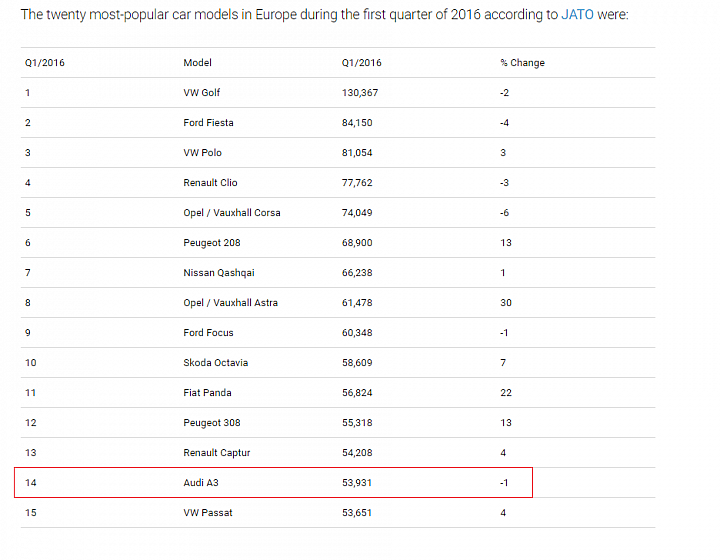The image size is (720, 560).
Task: Click the highlighted Audi A3 model cell
Action: (x=201, y=483)
